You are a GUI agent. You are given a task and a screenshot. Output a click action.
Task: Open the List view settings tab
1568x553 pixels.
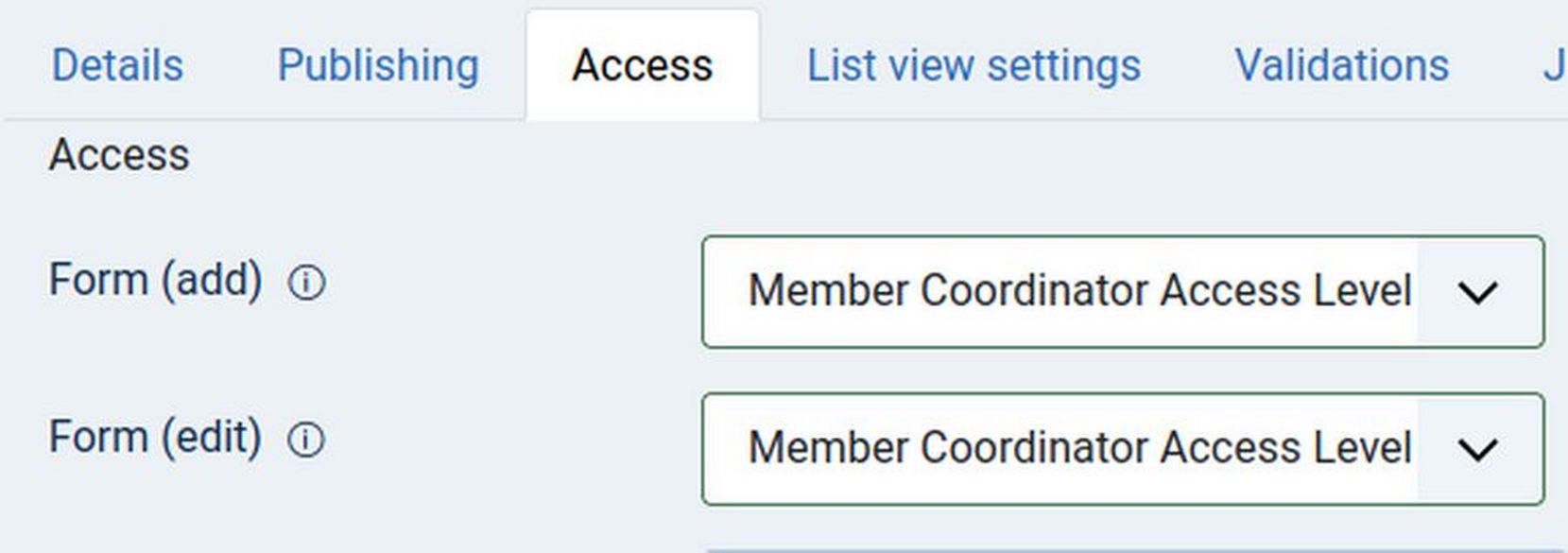(x=973, y=65)
